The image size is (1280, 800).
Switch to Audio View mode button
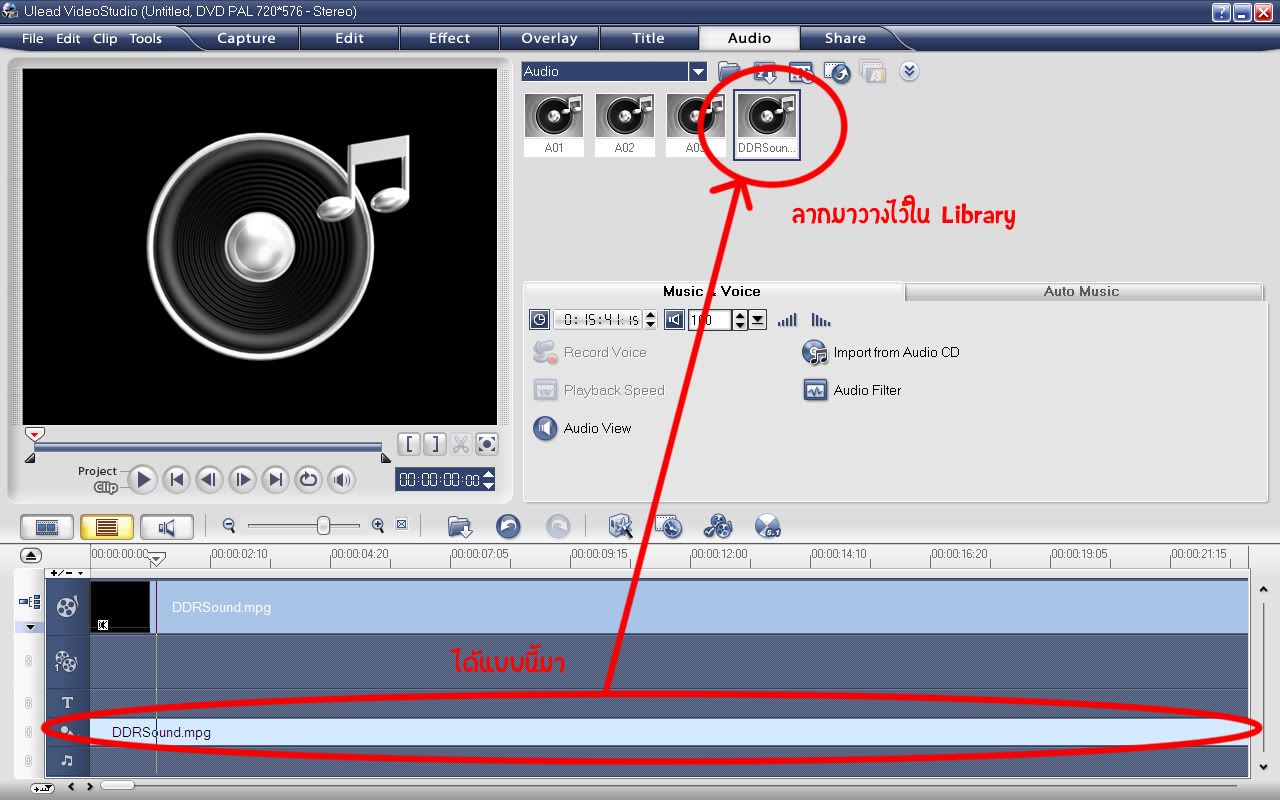(x=167, y=526)
